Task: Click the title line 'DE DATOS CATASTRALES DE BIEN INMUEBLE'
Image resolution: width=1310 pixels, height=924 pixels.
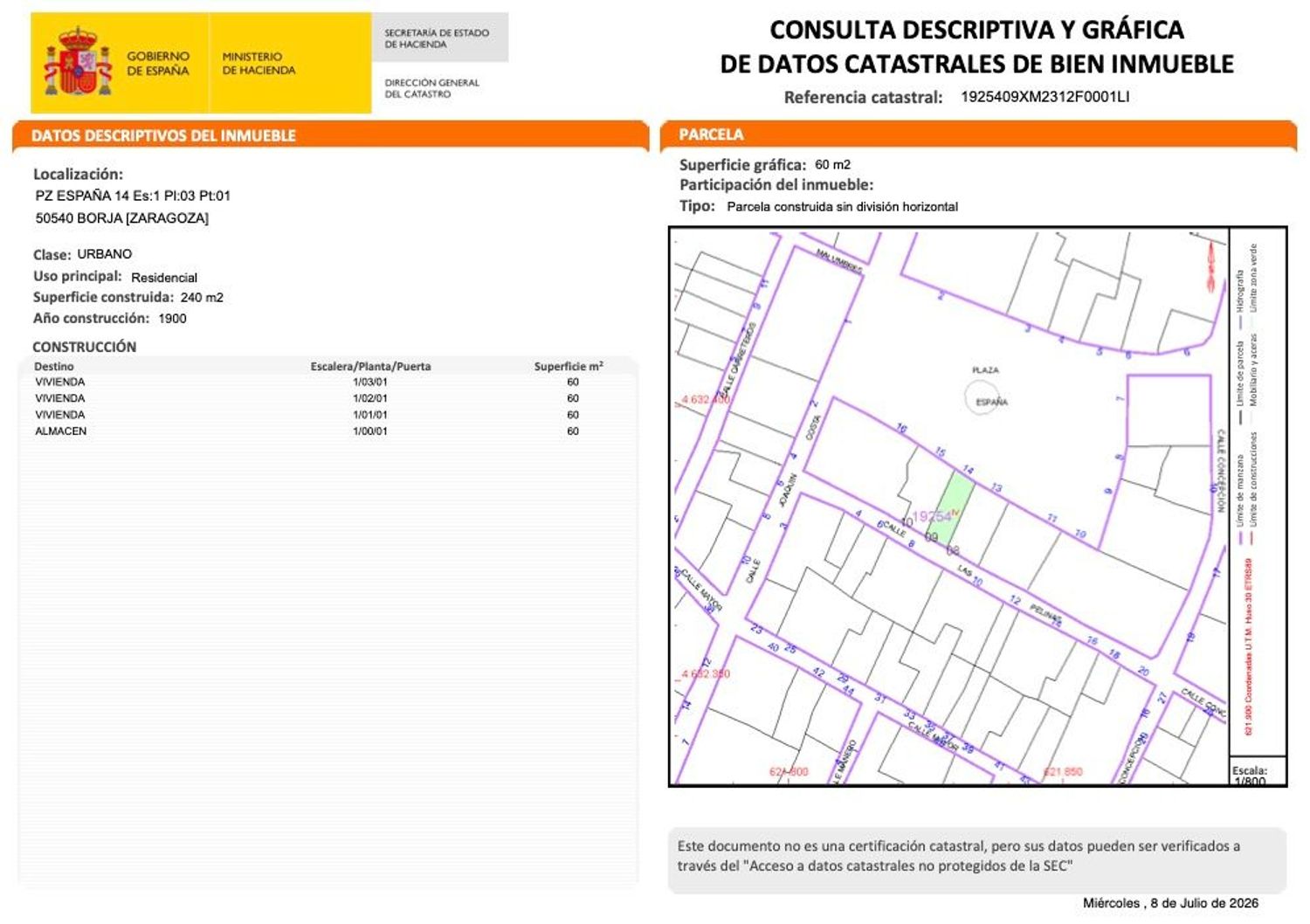Action: [x=976, y=64]
